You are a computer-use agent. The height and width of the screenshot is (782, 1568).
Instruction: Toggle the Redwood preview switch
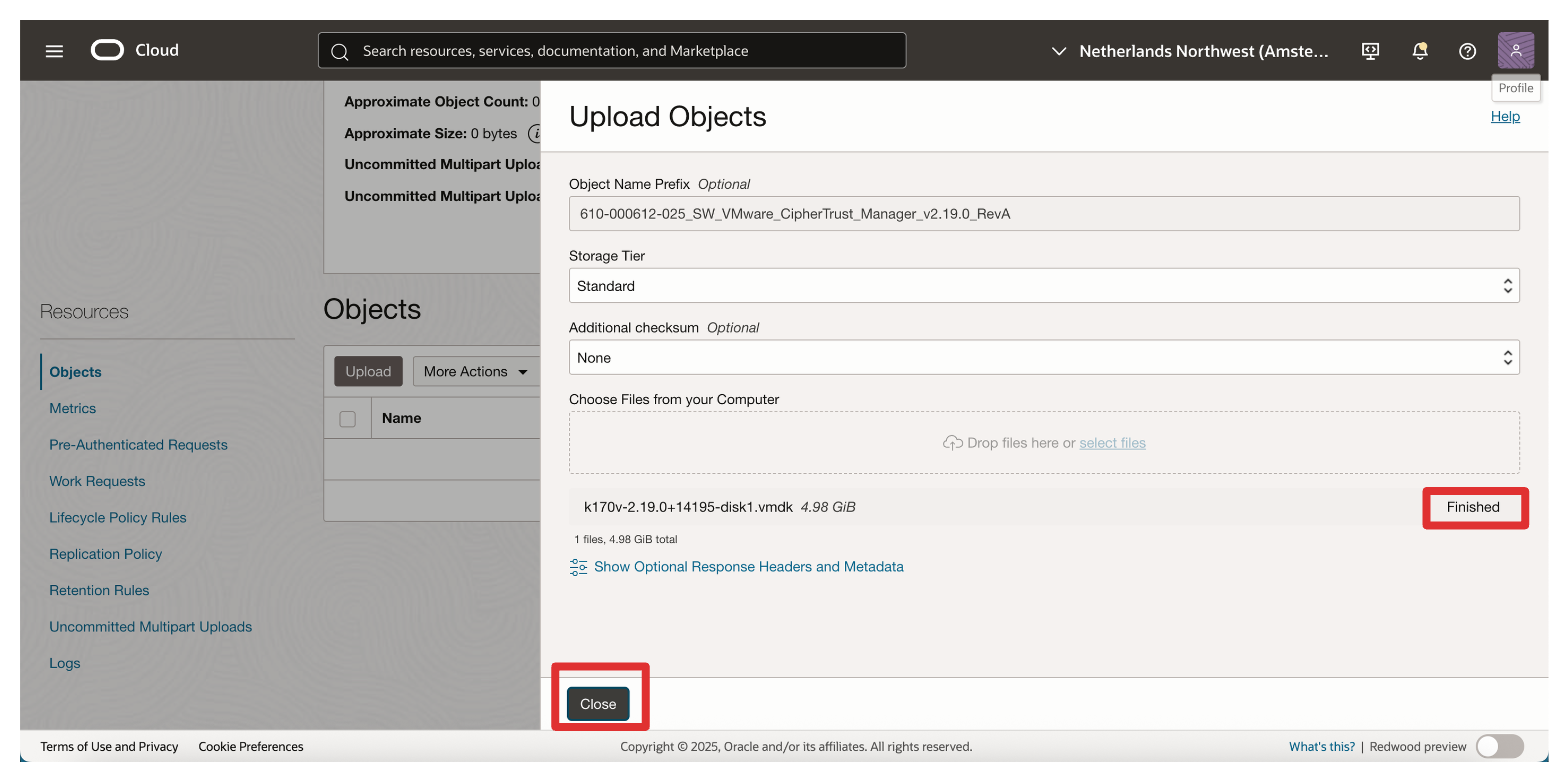click(x=1499, y=746)
